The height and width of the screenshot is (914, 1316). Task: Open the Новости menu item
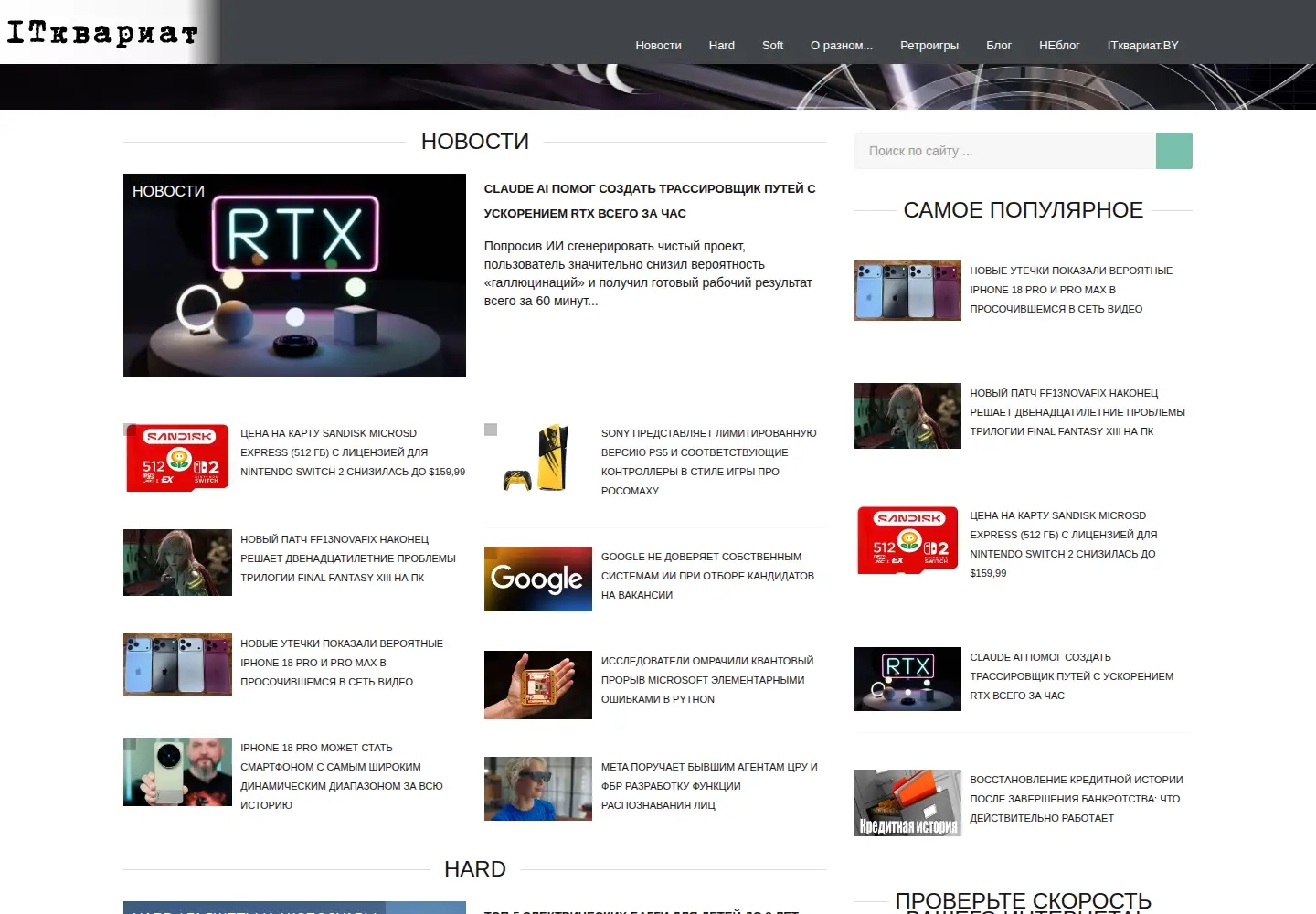pos(658,45)
